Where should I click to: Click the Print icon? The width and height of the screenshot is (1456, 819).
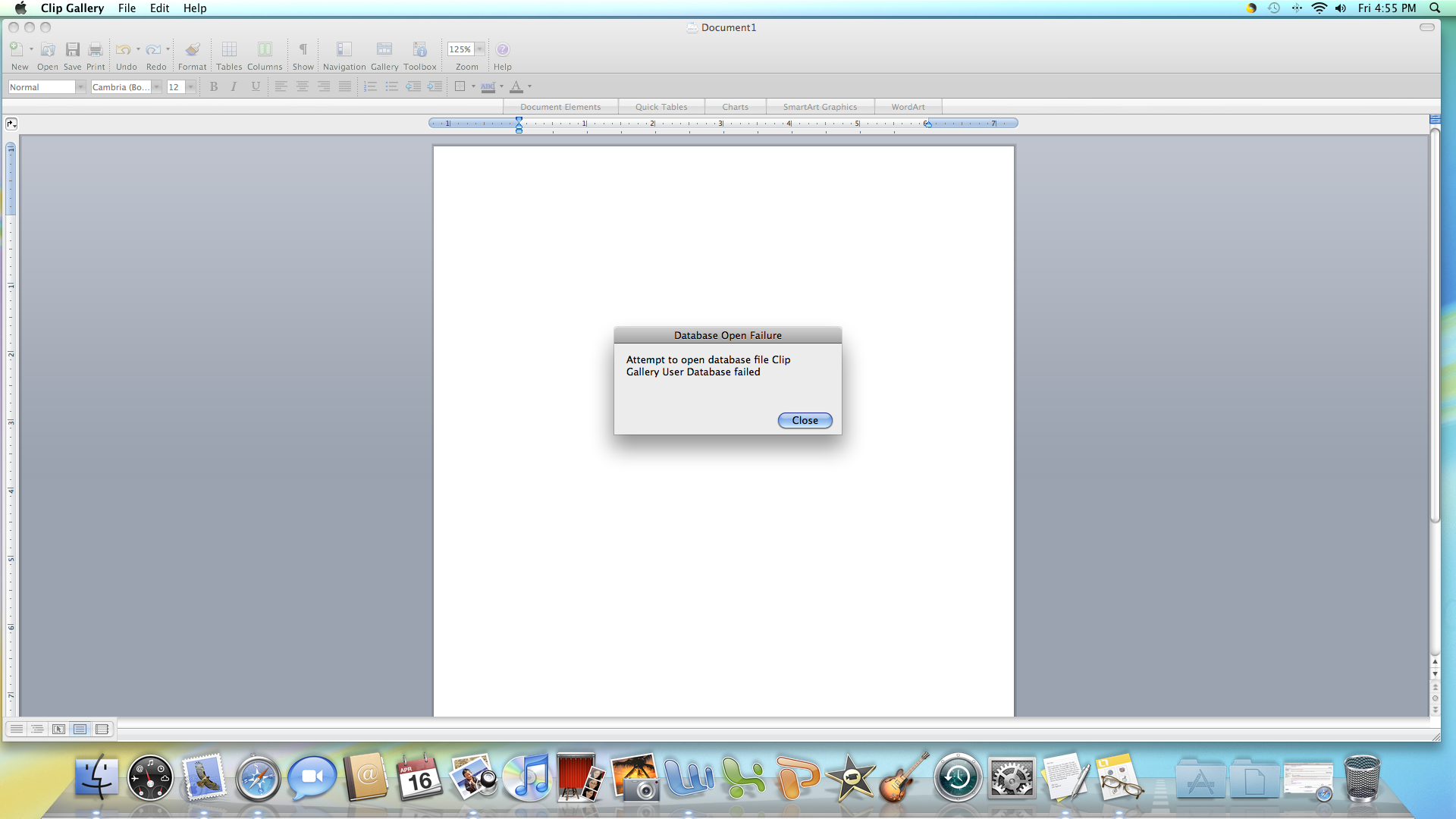[x=96, y=49]
